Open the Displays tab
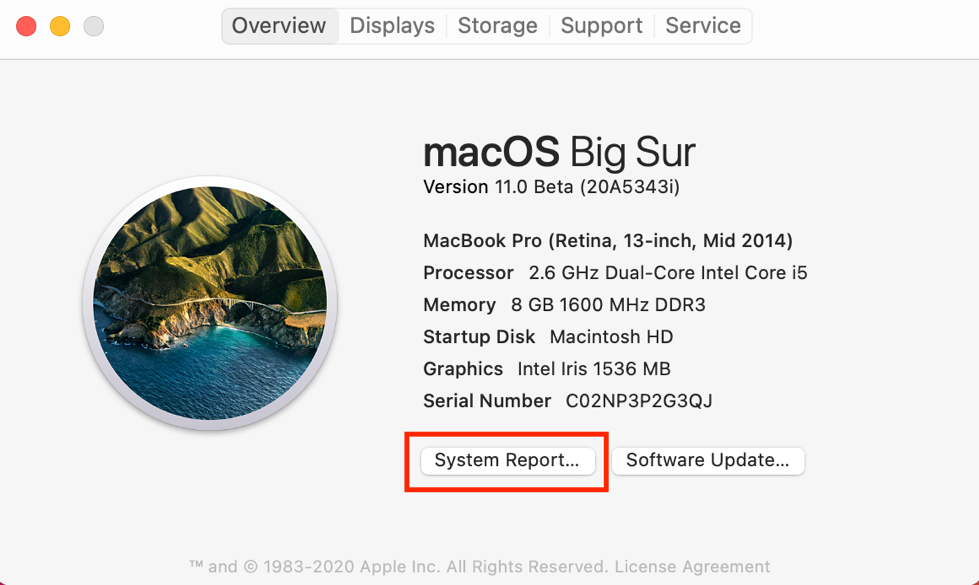979x585 pixels. click(x=392, y=26)
